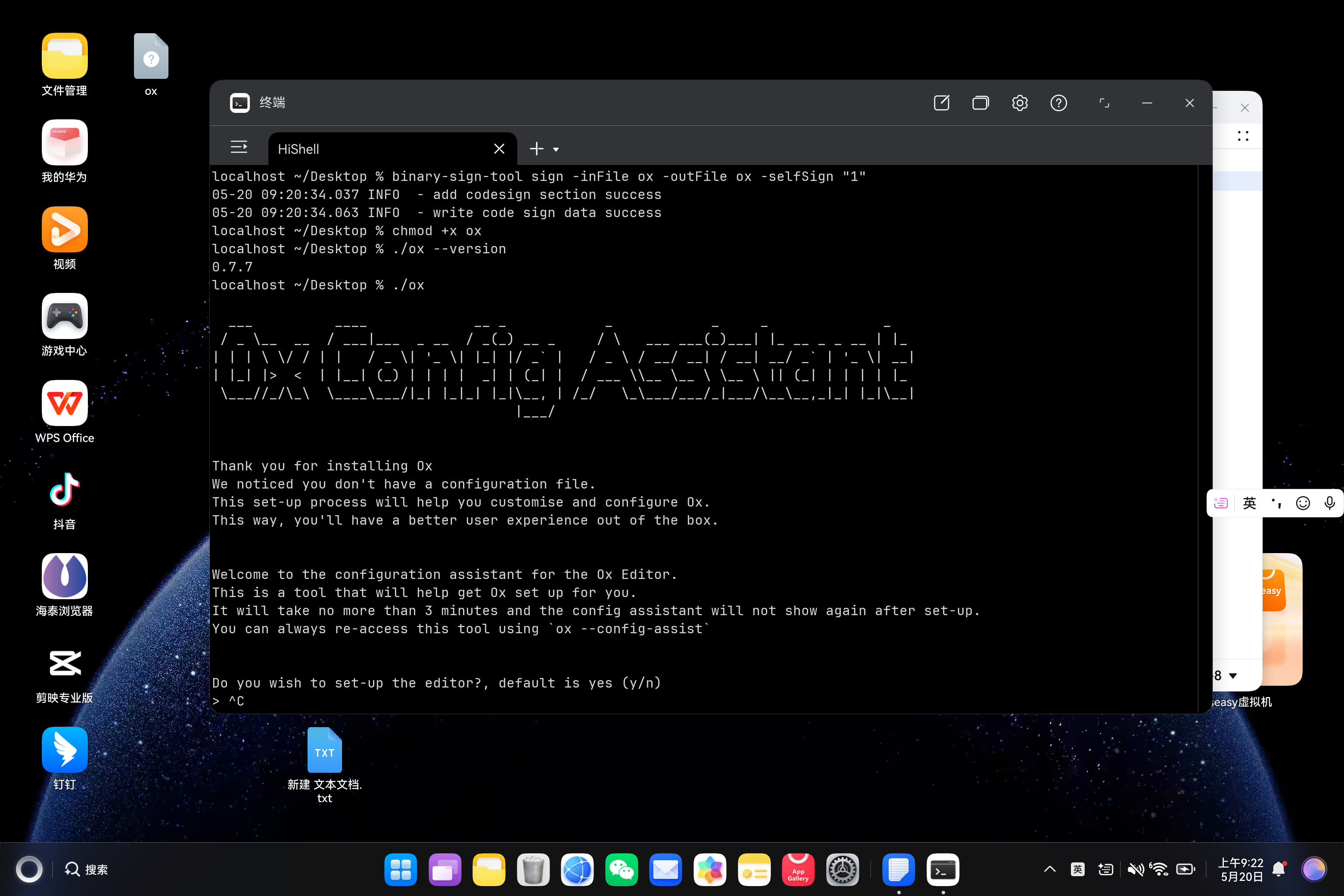Click the 搜索 search box in taskbar

pos(87,869)
